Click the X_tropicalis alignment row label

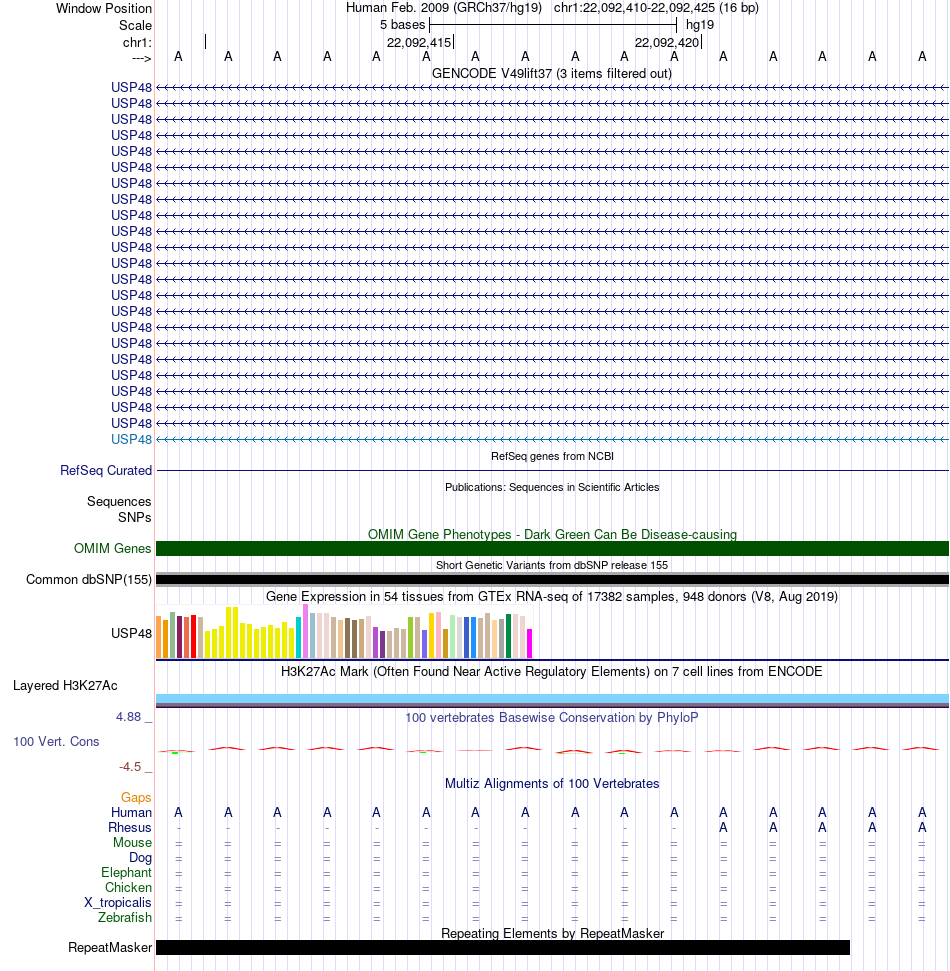pyautogui.click(x=118, y=903)
